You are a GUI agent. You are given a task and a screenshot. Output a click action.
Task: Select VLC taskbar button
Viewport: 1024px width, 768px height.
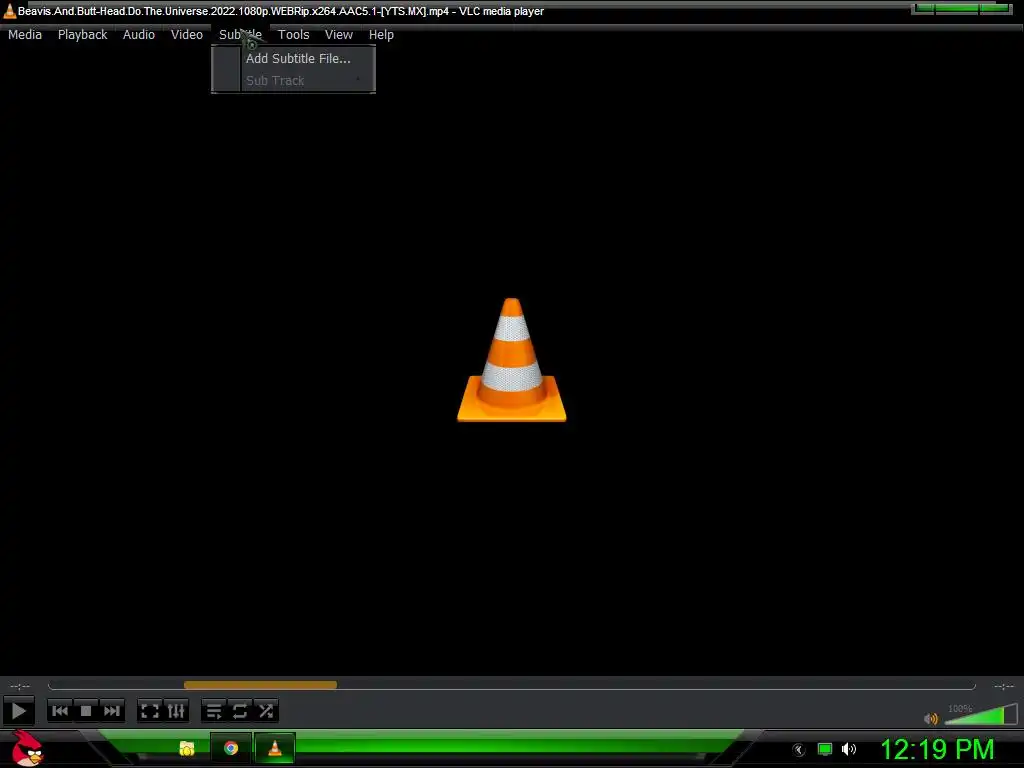[x=274, y=748]
